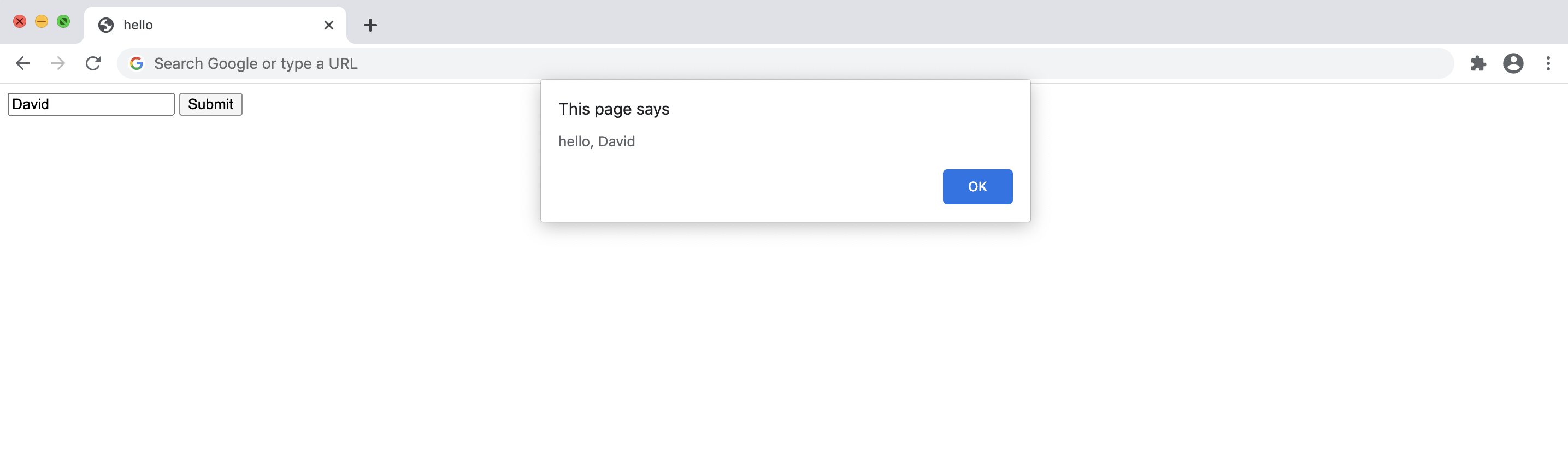Open the profile avatar icon
This screenshot has height=450, width=1568.
point(1513,63)
